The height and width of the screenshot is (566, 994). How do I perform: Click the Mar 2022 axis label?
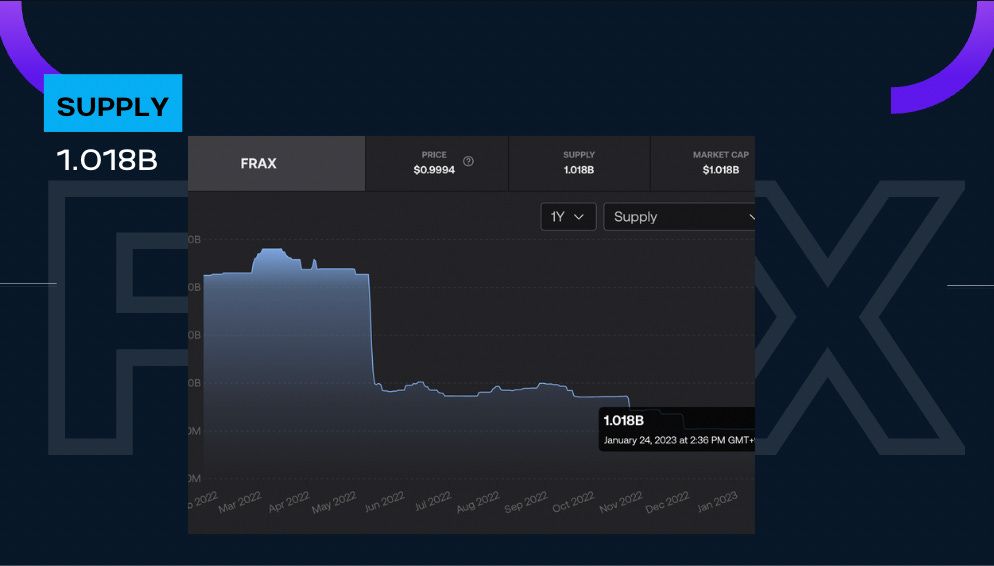(240, 502)
